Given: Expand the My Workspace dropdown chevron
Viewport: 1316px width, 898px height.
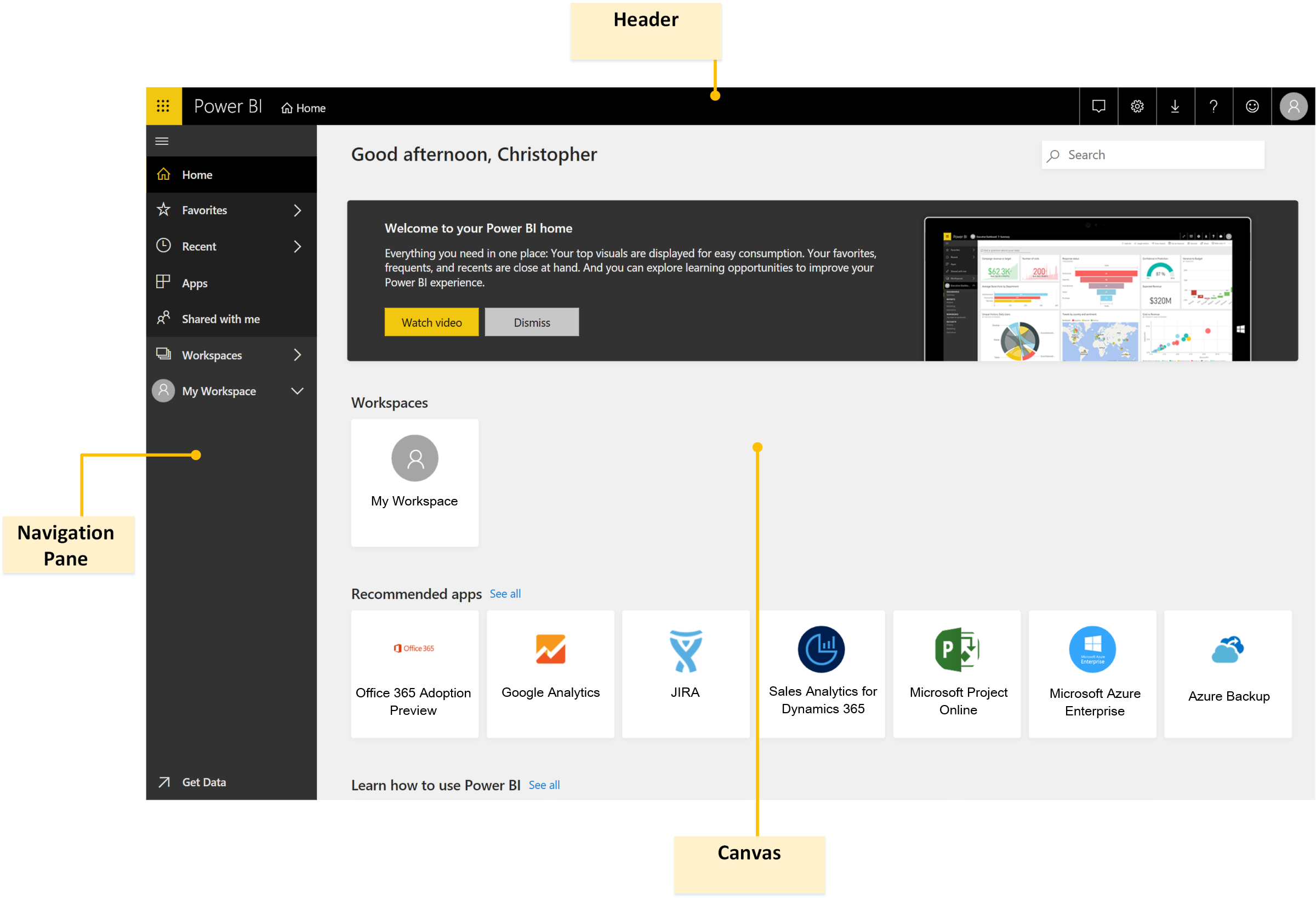Looking at the screenshot, I should (297, 391).
